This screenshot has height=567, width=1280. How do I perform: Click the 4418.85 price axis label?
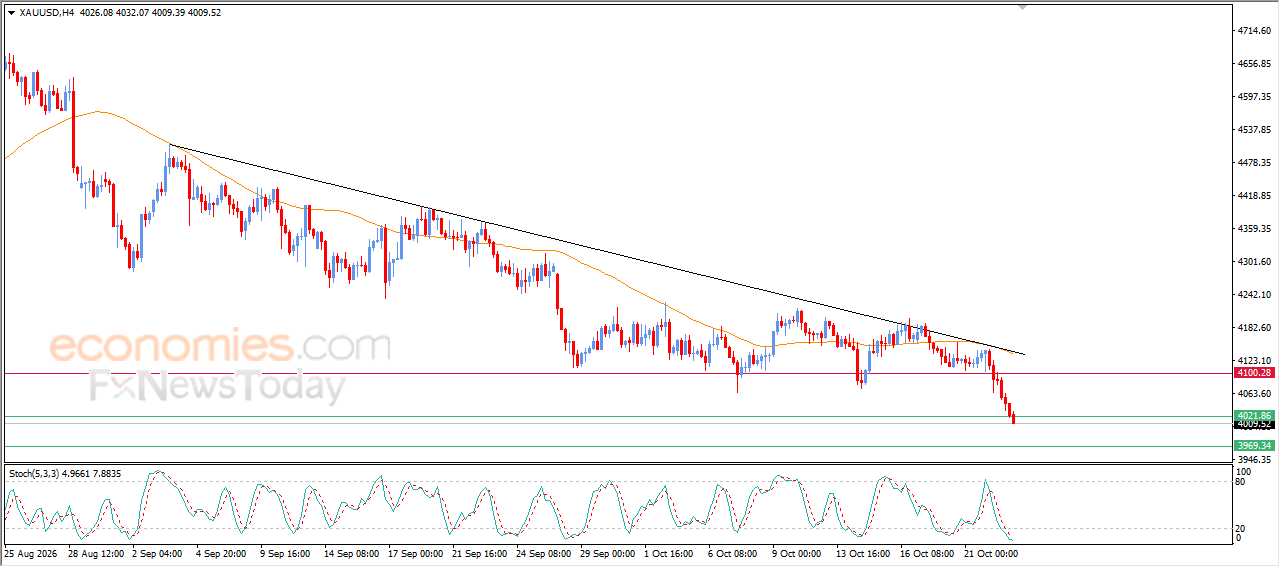[x=1254, y=196]
